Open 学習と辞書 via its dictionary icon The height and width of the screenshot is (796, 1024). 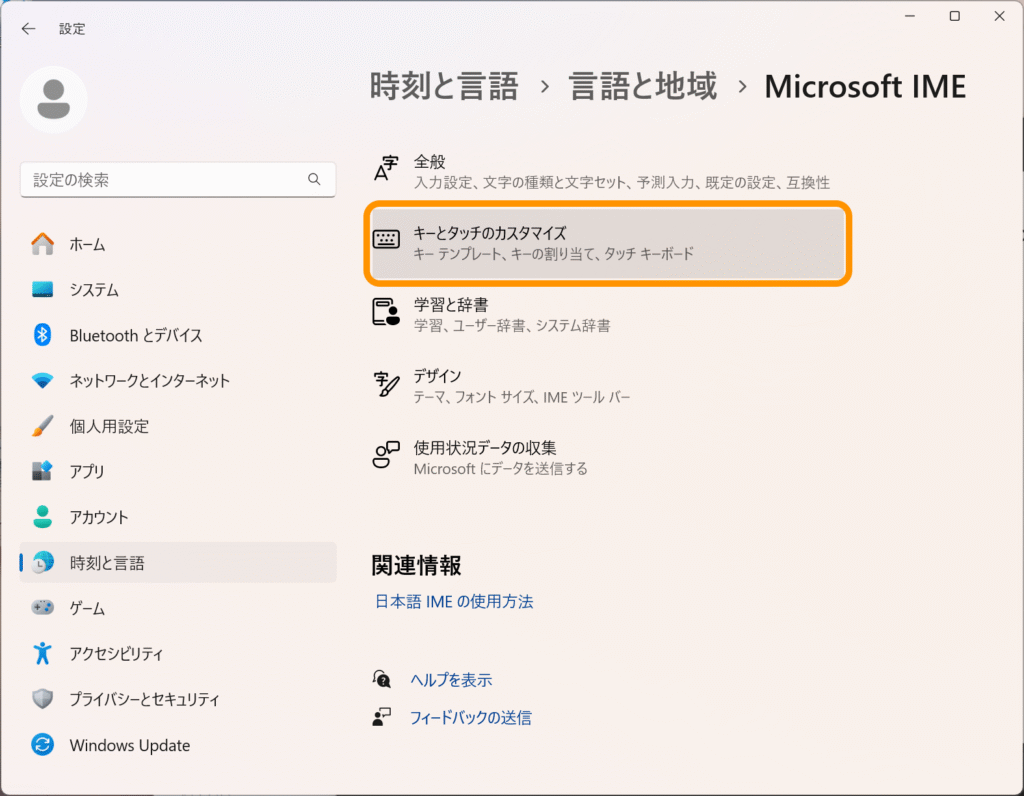click(x=386, y=312)
